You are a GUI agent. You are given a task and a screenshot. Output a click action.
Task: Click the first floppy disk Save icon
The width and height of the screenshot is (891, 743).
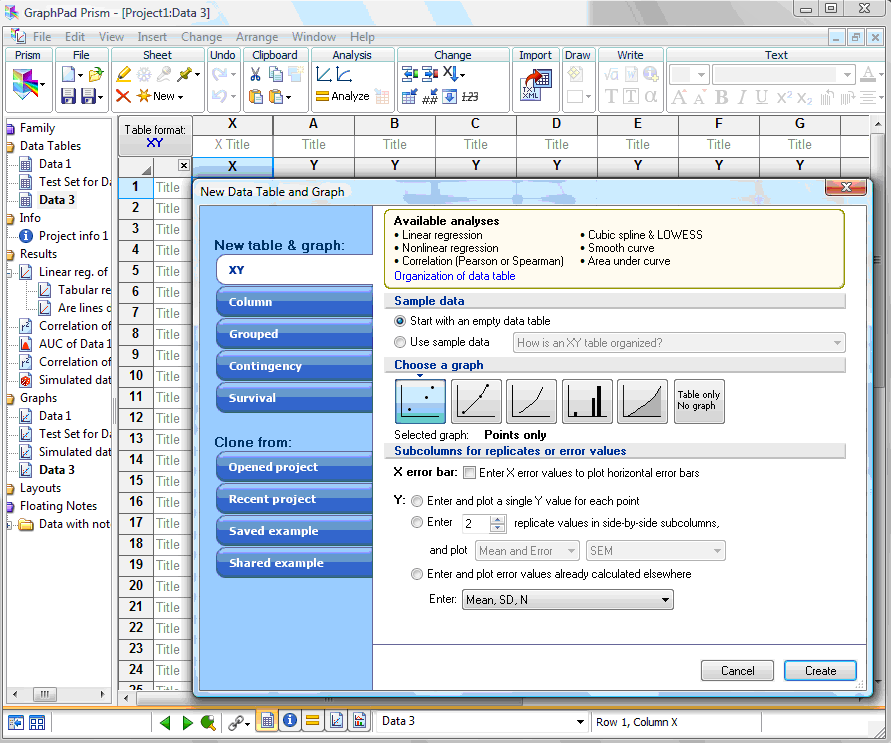pyautogui.click(x=68, y=96)
